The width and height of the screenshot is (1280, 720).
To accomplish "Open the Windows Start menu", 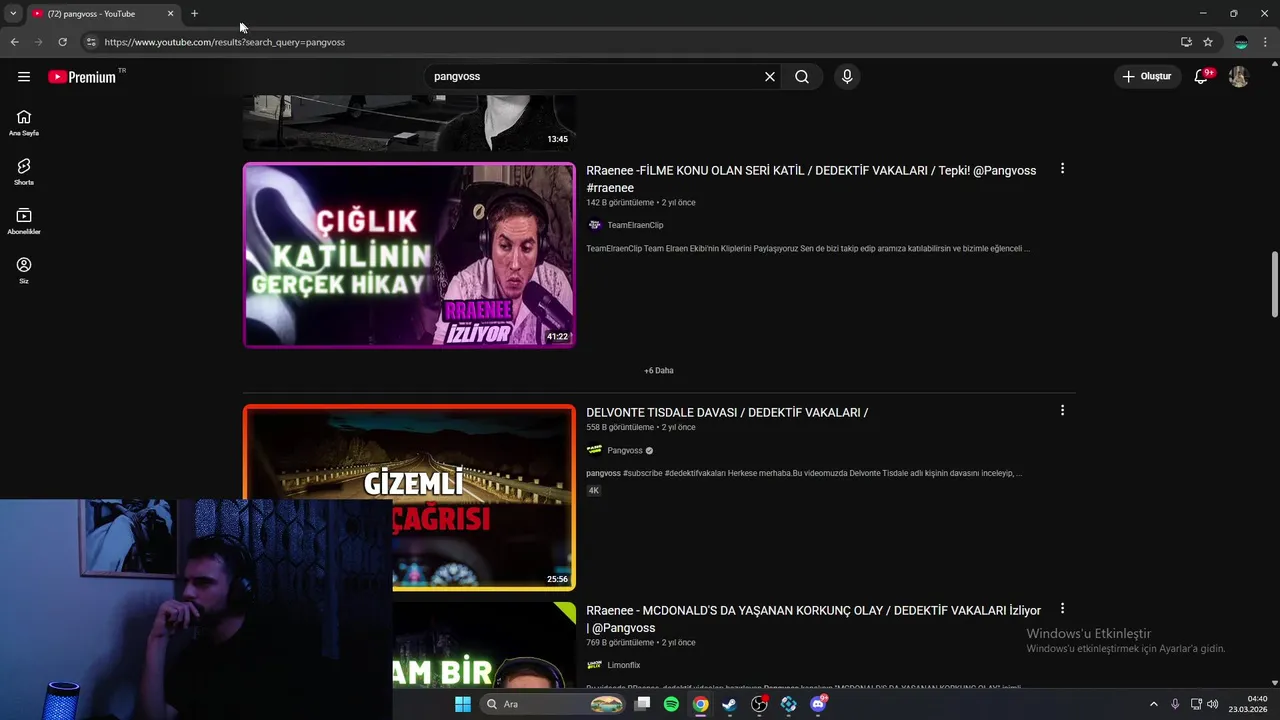I will pos(463,704).
